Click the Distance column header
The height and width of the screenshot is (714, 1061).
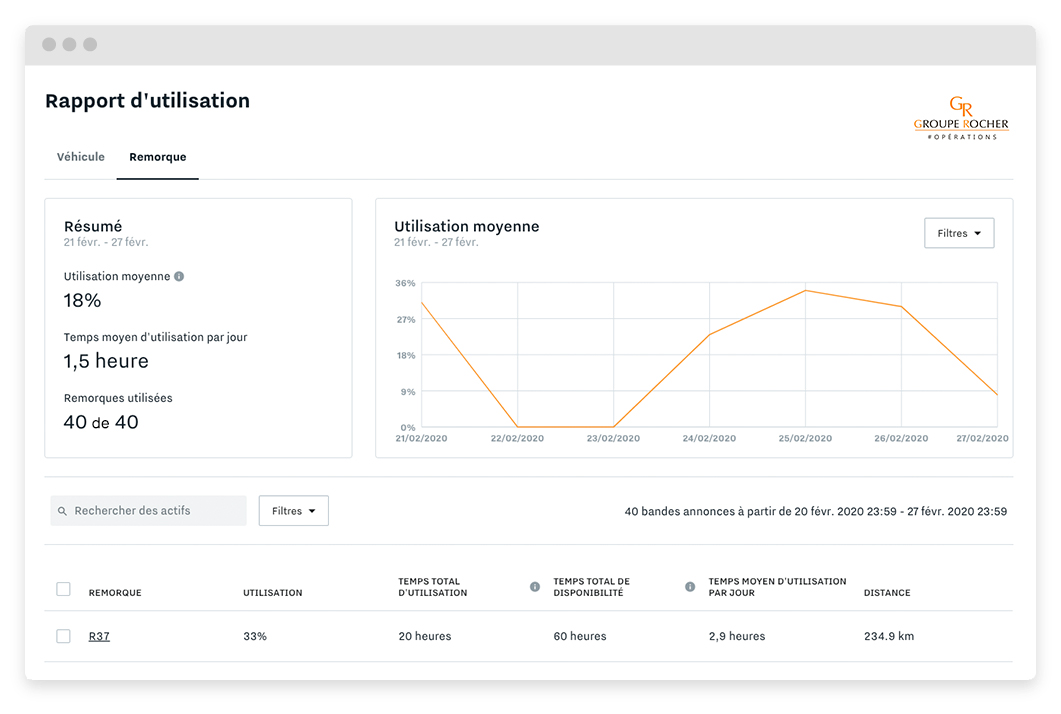886,592
